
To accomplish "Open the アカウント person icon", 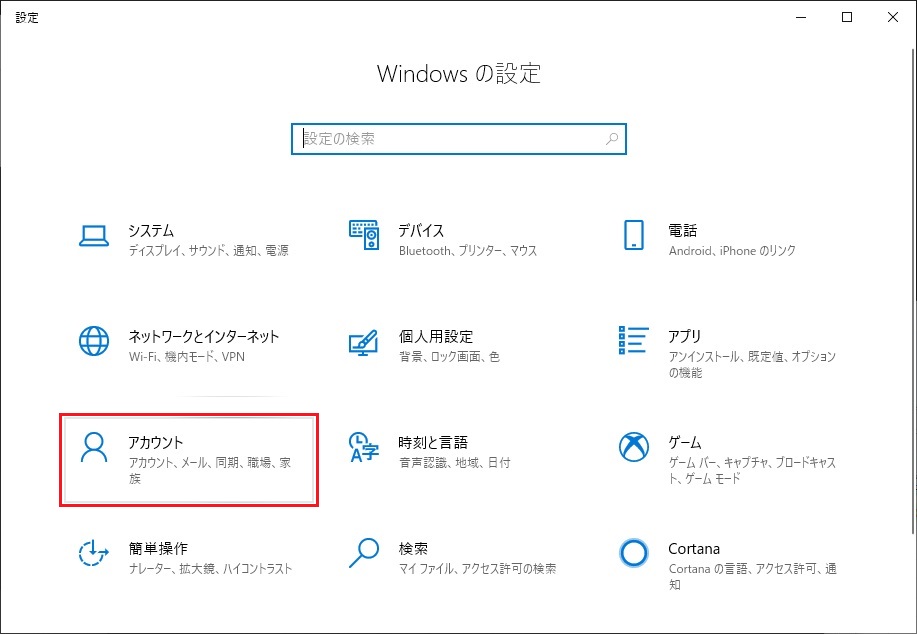I will click(94, 447).
